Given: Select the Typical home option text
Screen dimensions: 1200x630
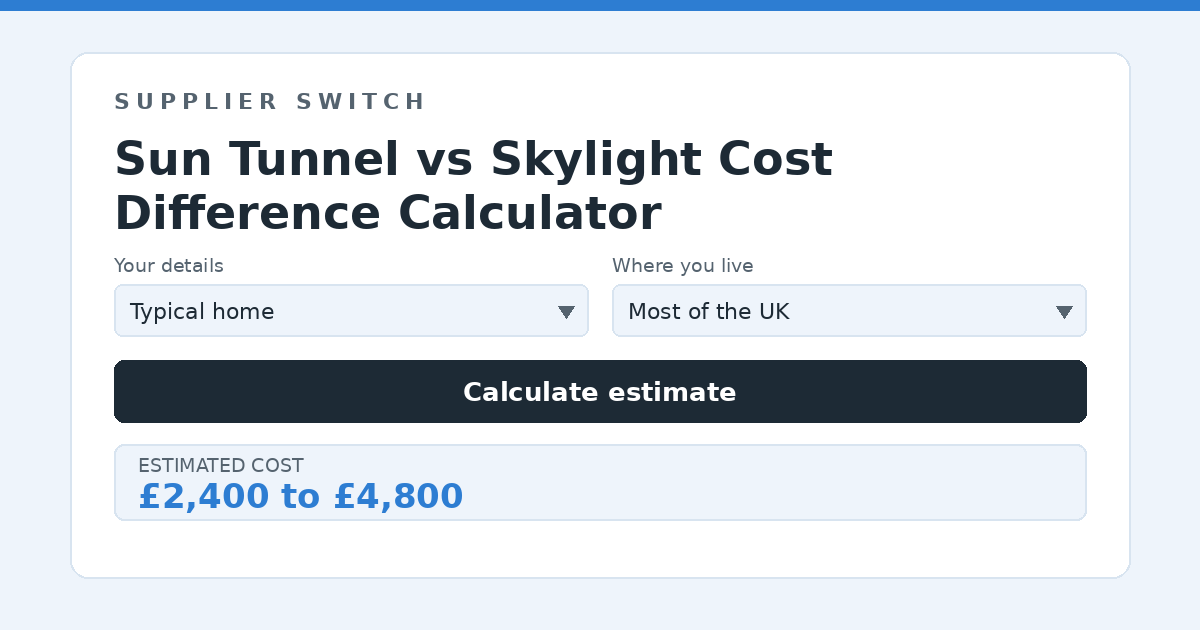Looking at the screenshot, I should pos(202,312).
